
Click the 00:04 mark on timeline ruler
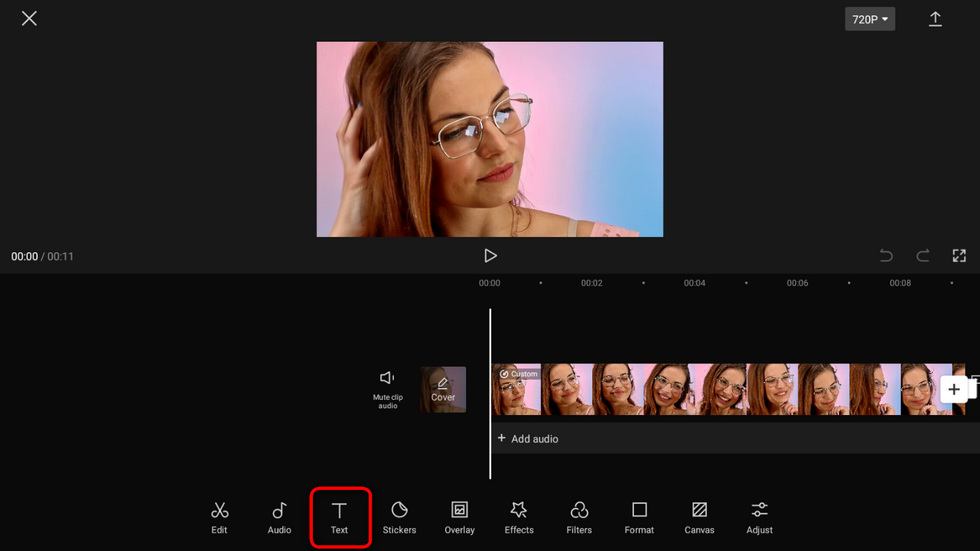[x=694, y=283]
